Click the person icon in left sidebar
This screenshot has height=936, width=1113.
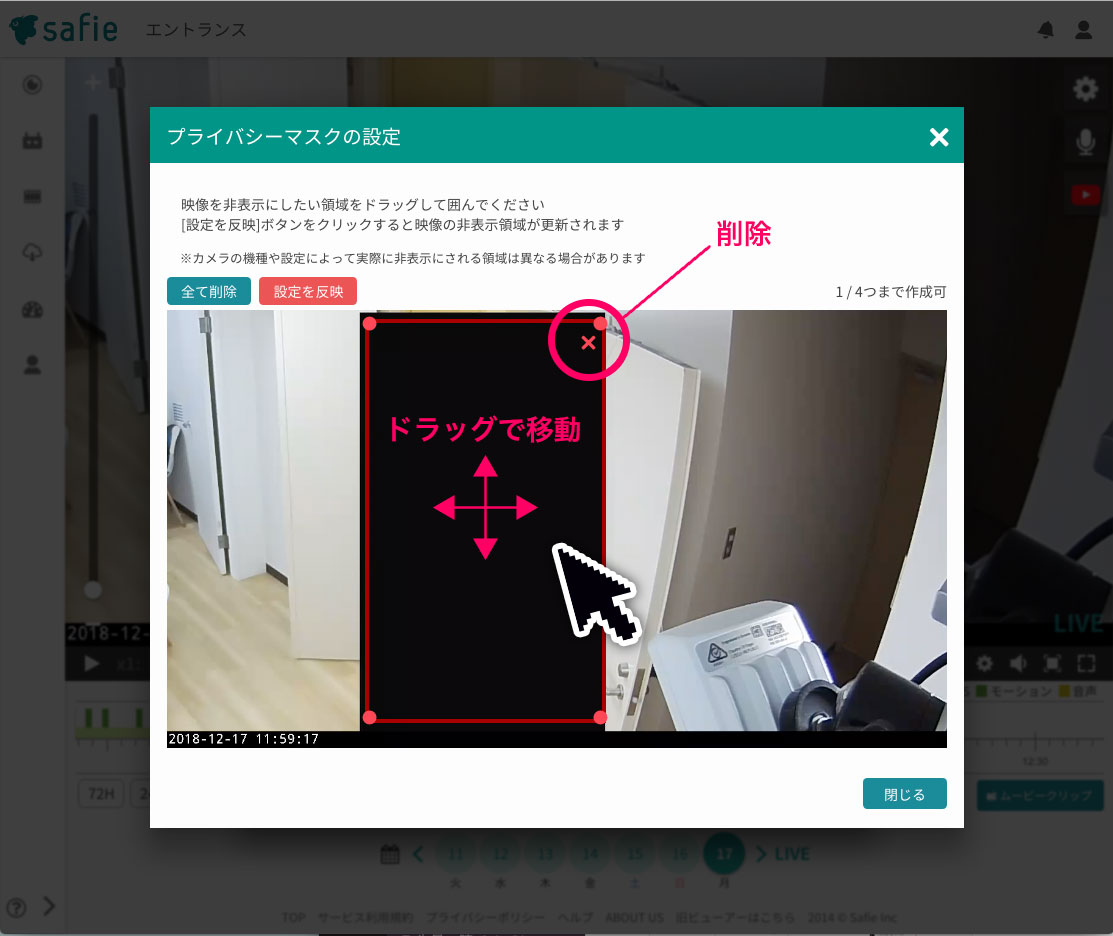click(x=32, y=365)
